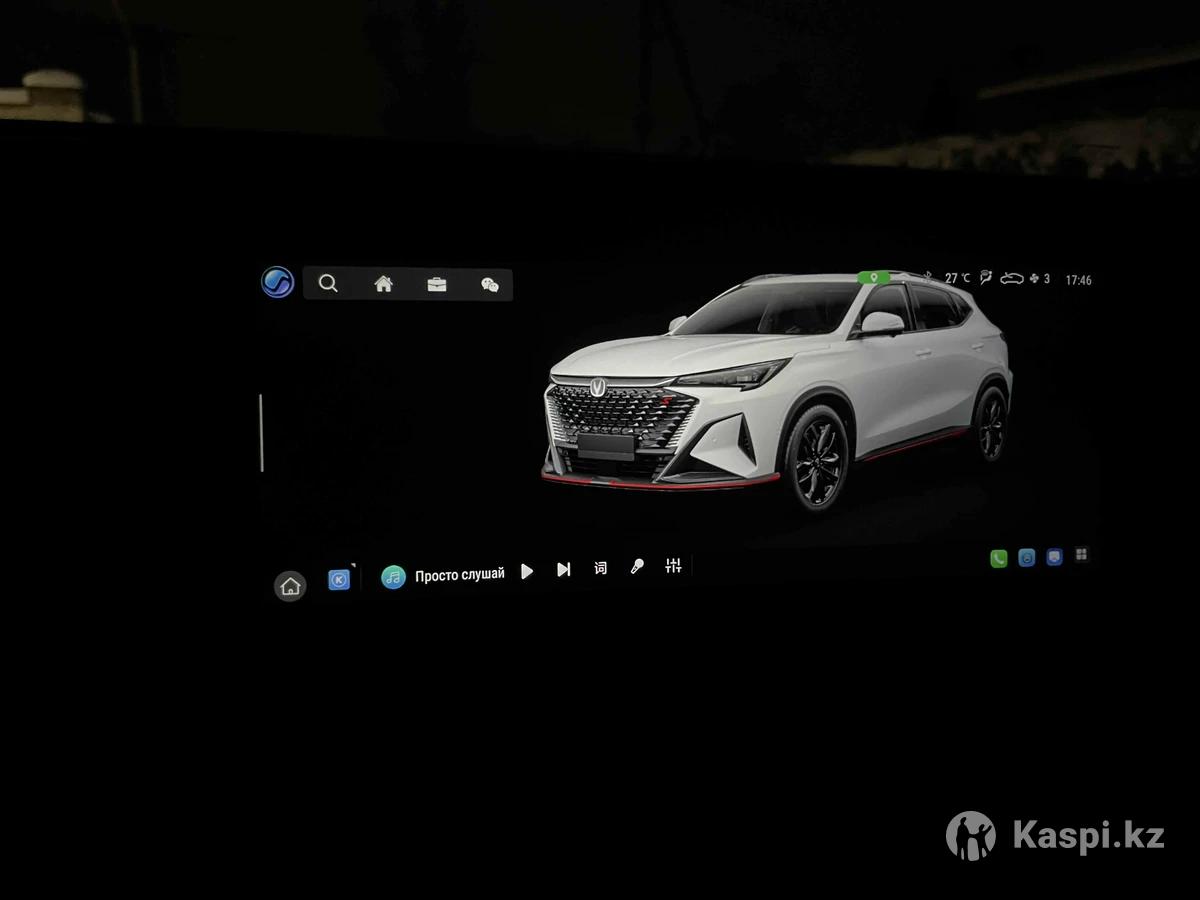Navigate to home address shortcut
Viewport: 1200px width, 900px height.
pyautogui.click(x=383, y=284)
